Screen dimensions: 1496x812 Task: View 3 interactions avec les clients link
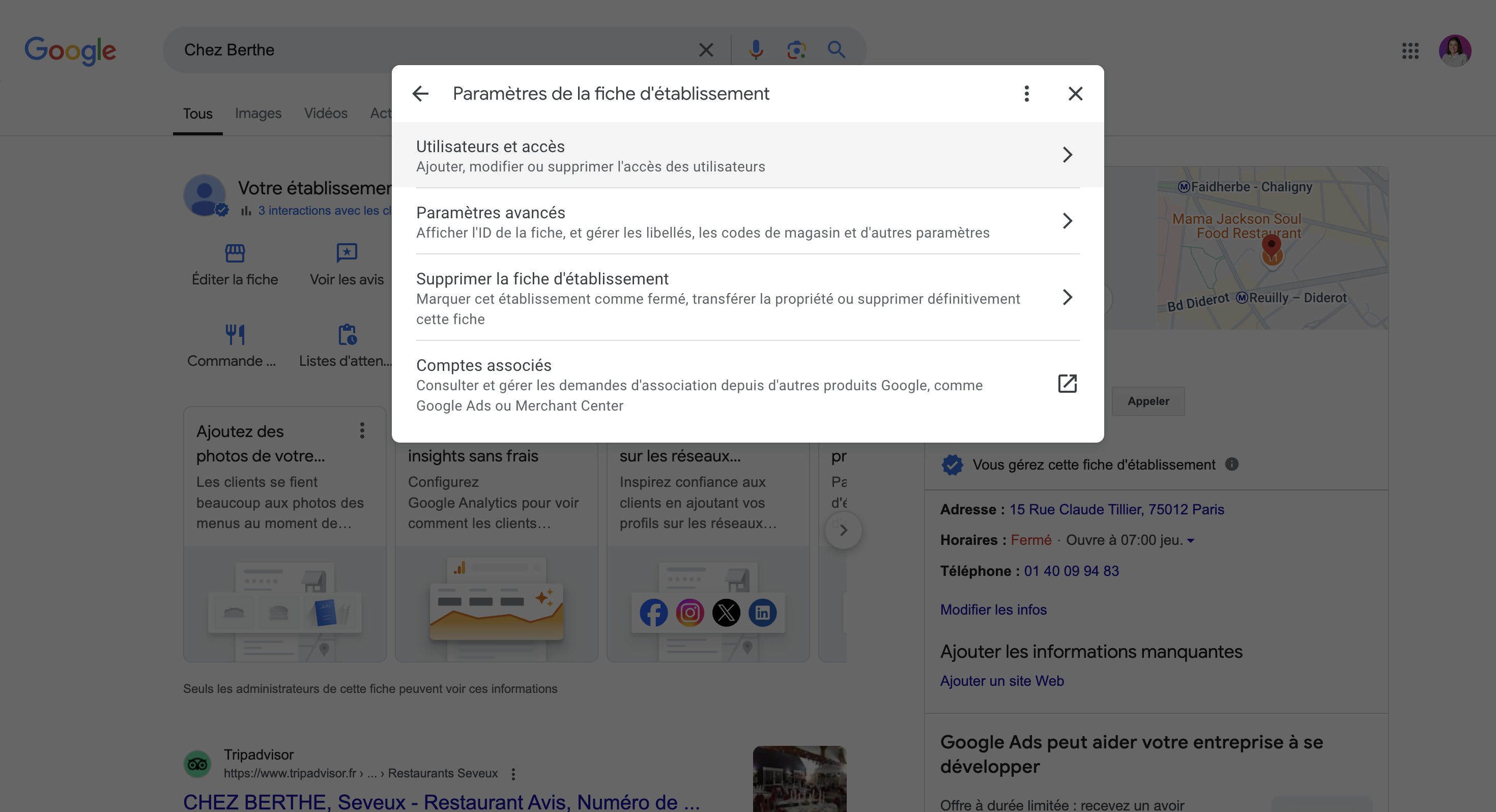(324, 211)
